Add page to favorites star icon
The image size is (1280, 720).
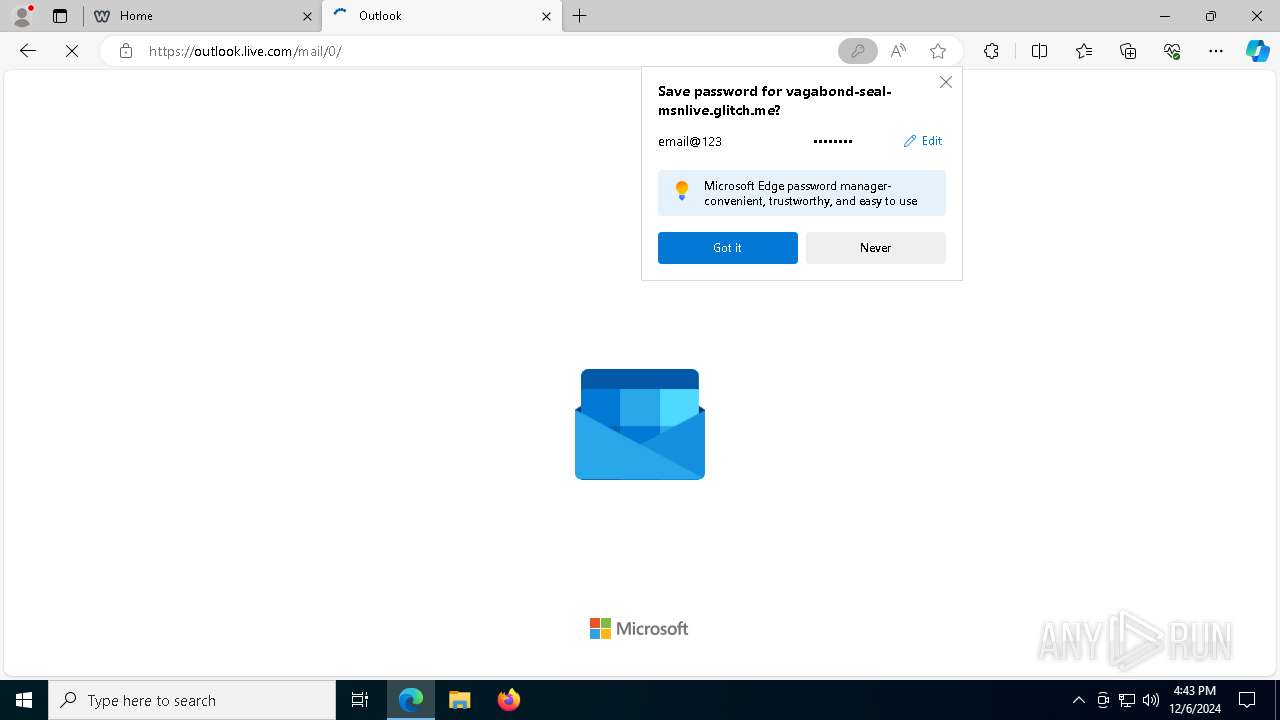938,51
